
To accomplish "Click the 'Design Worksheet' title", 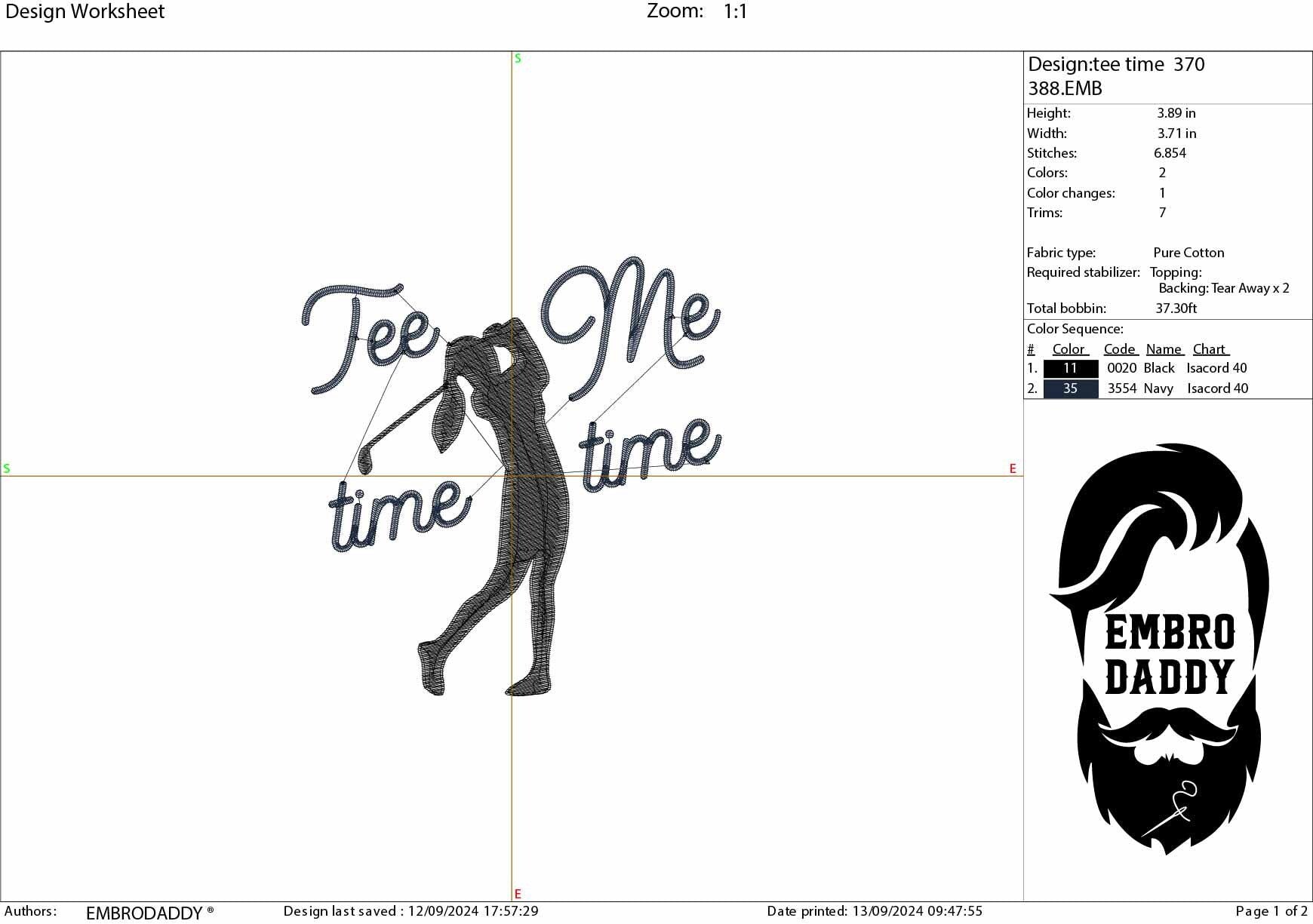I will 85,11.
